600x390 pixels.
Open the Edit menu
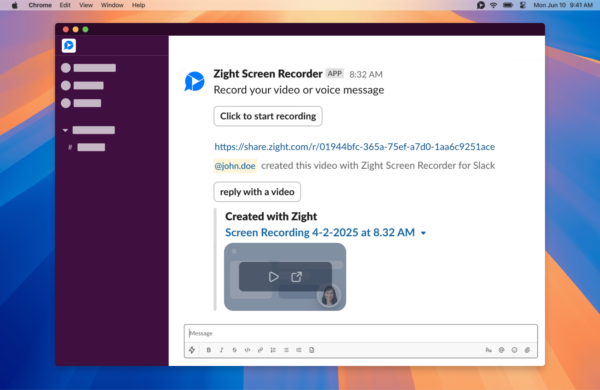pyautogui.click(x=65, y=5)
